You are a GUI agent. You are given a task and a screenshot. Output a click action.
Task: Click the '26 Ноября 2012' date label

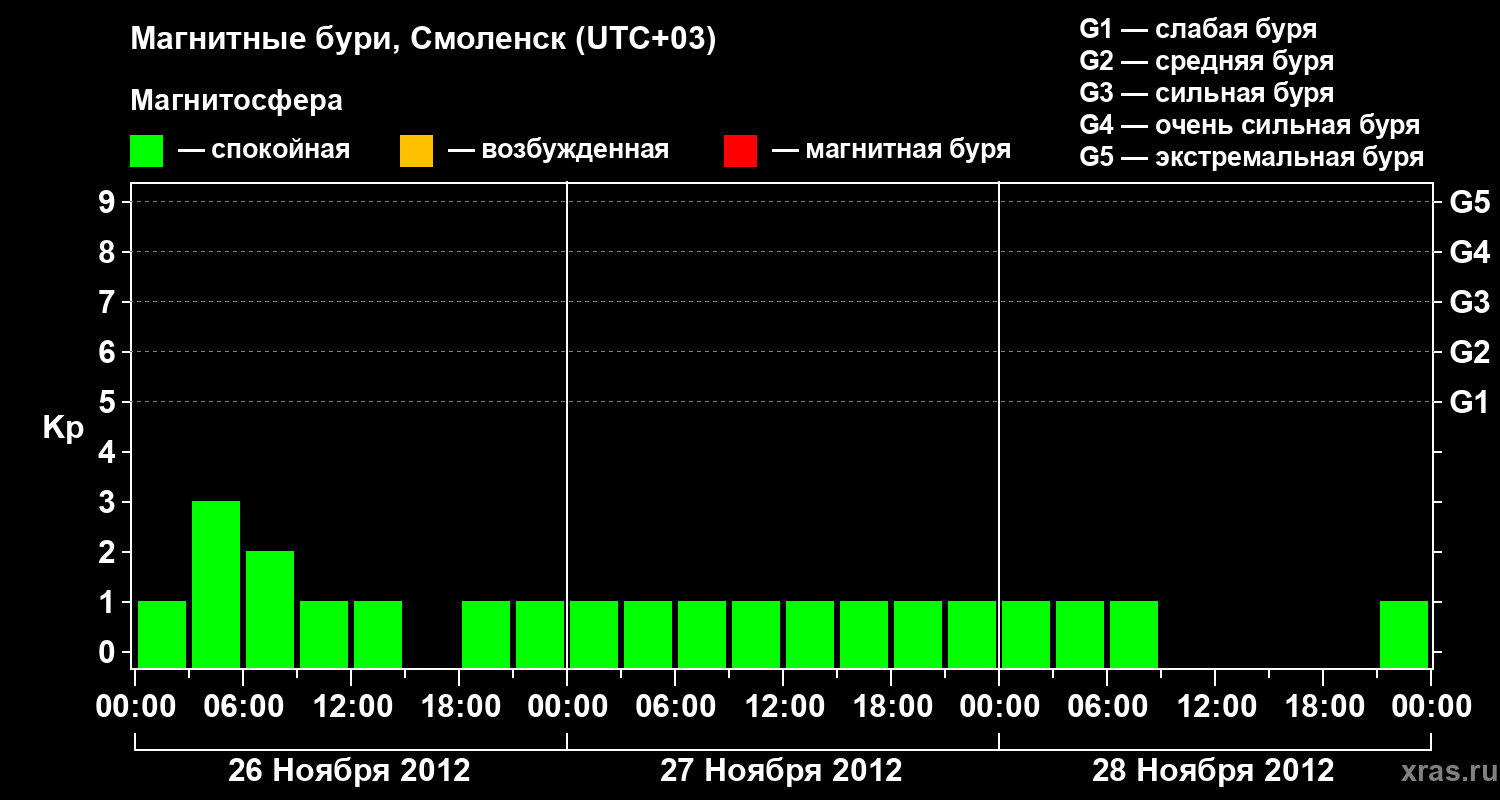349,770
